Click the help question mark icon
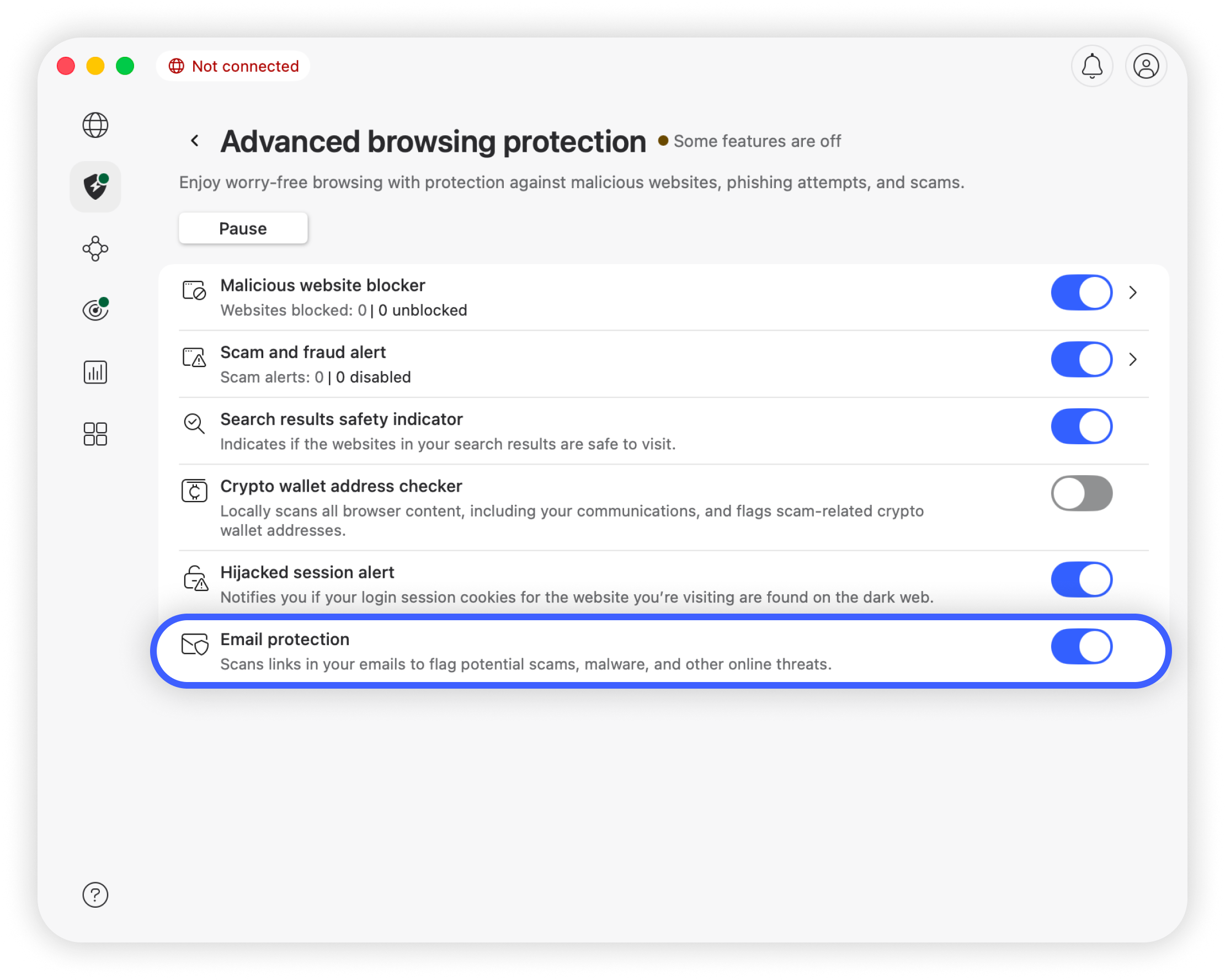 [95, 895]
